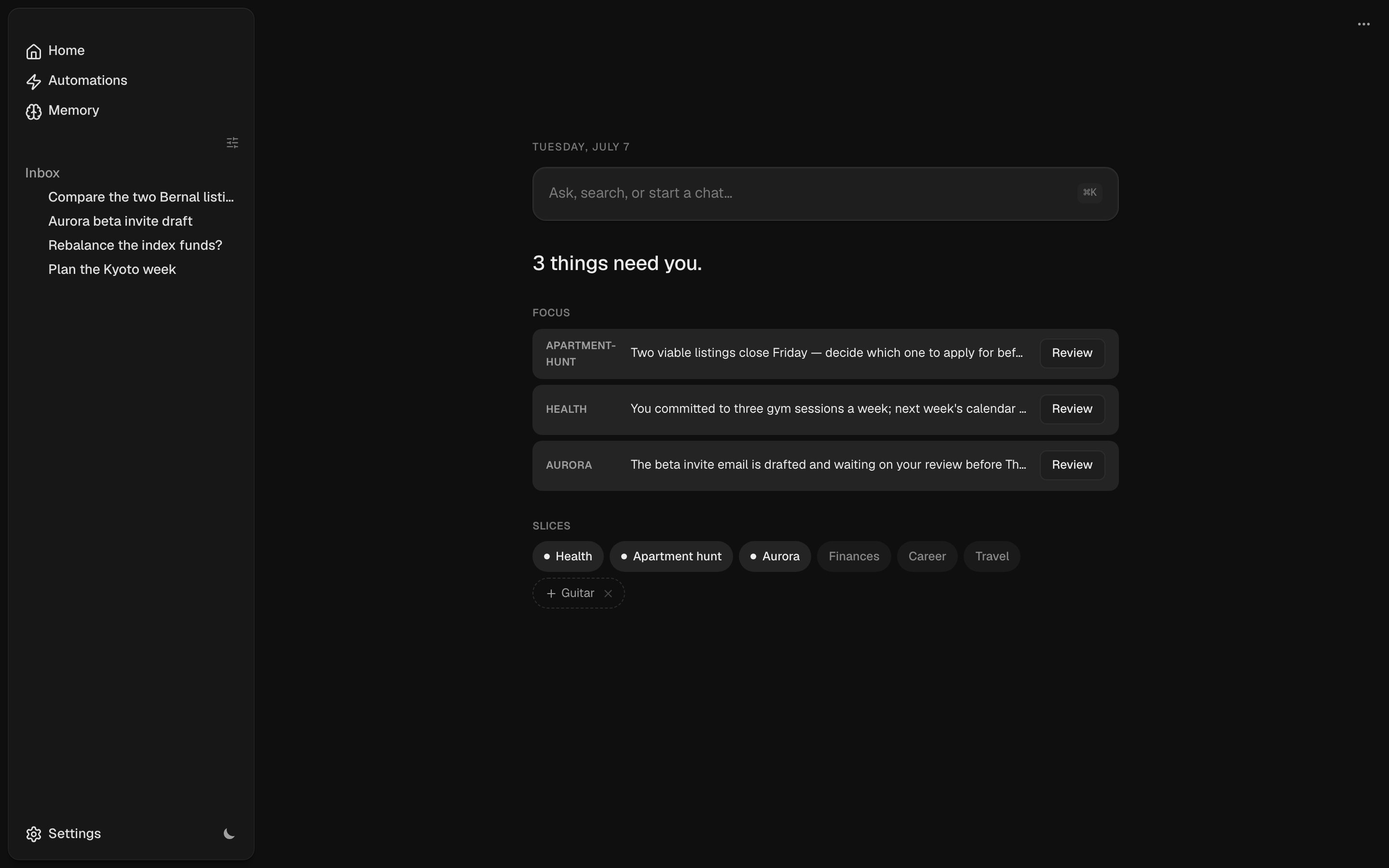
Task: Open 'Rebalance the index funds?' chat
Action: [135, 245]
